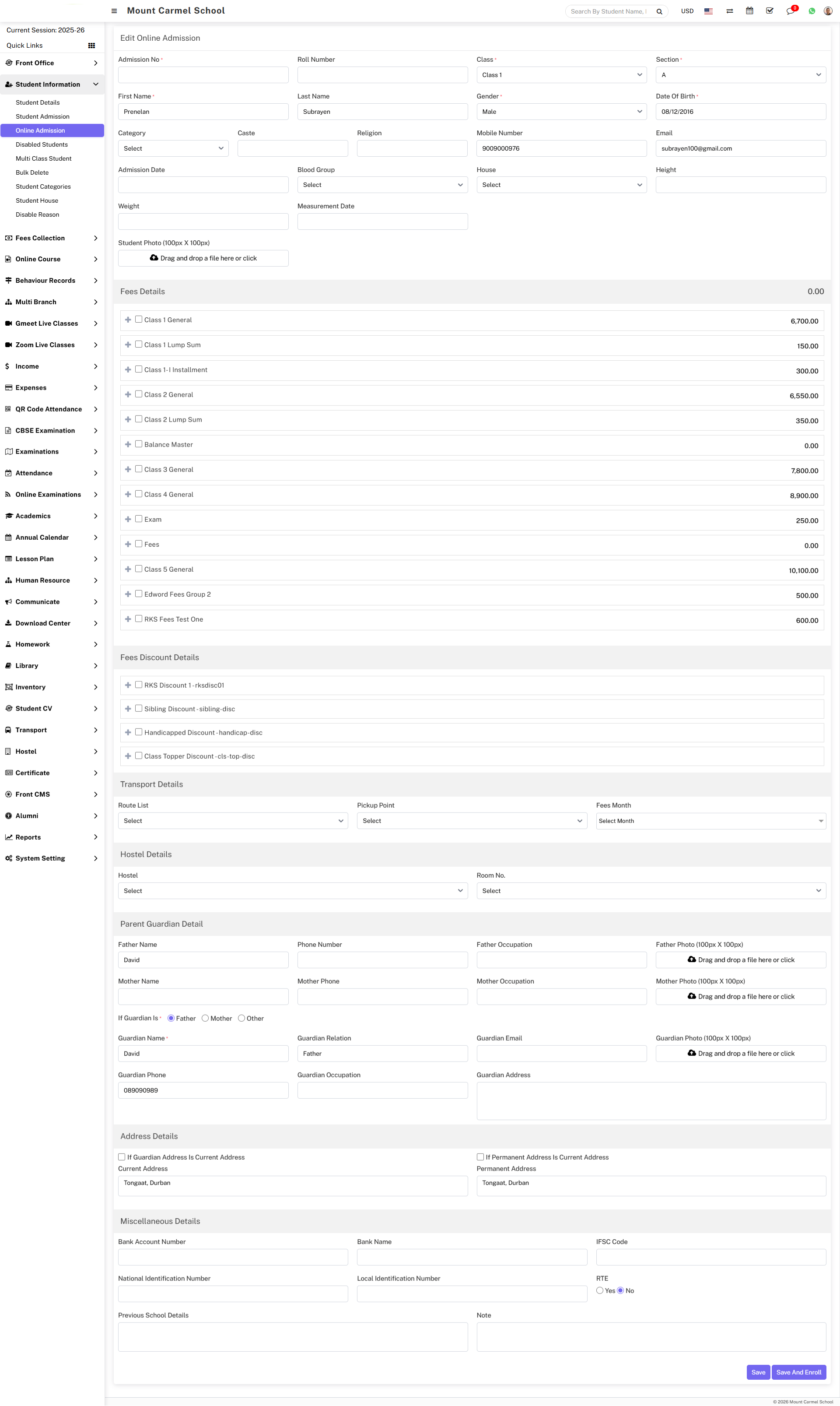Viewport: 840px width, 1406px height.
Task: Check the Class 1 Lump Sum checkbox
Action: [x=139, y=344]
